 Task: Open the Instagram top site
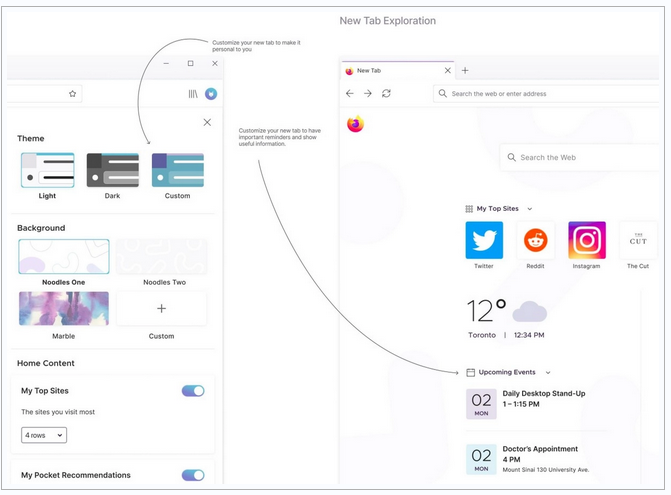[587, 240]
